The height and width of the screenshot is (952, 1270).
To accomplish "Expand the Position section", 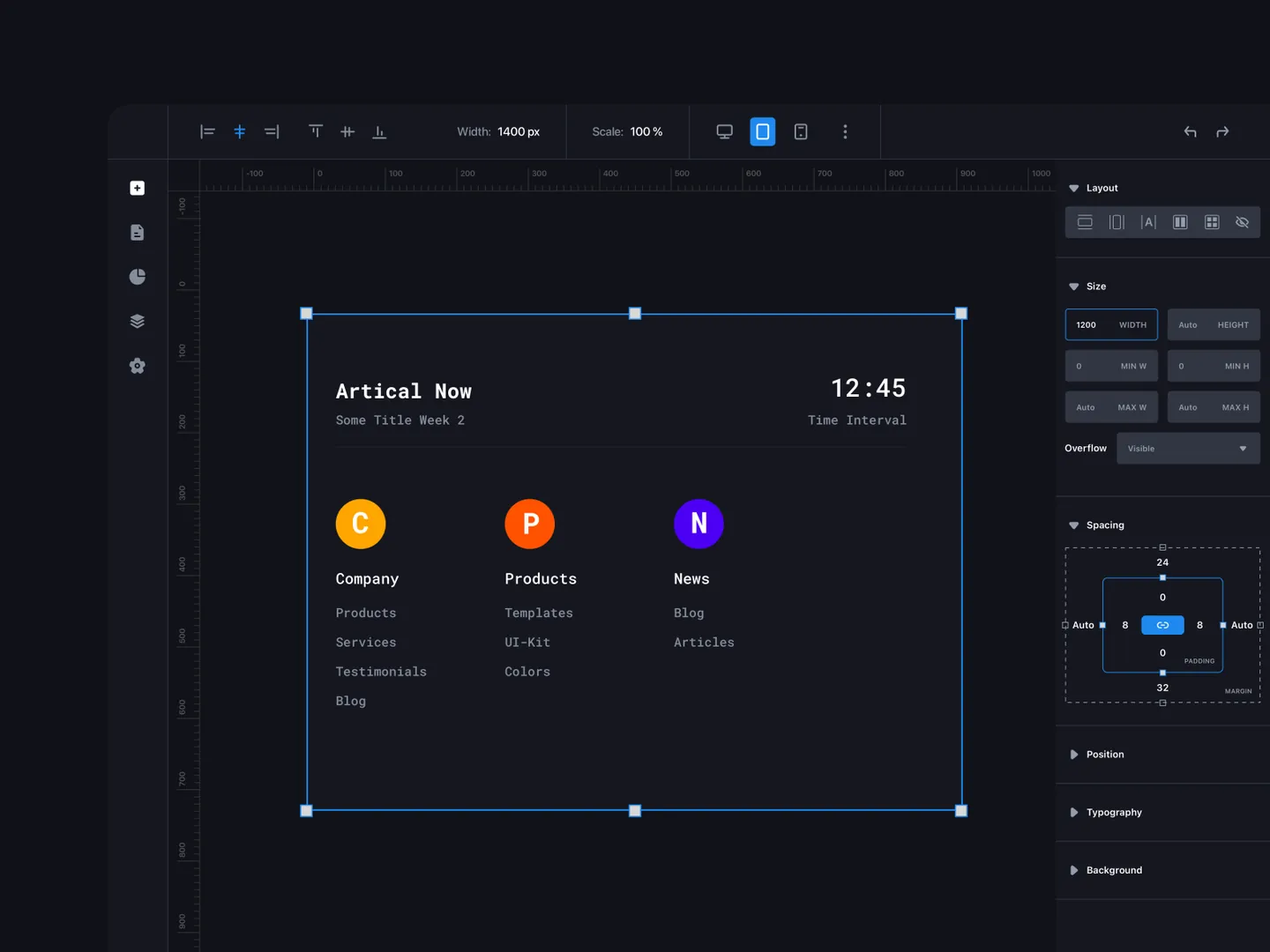I will (x=1104, y=755).
